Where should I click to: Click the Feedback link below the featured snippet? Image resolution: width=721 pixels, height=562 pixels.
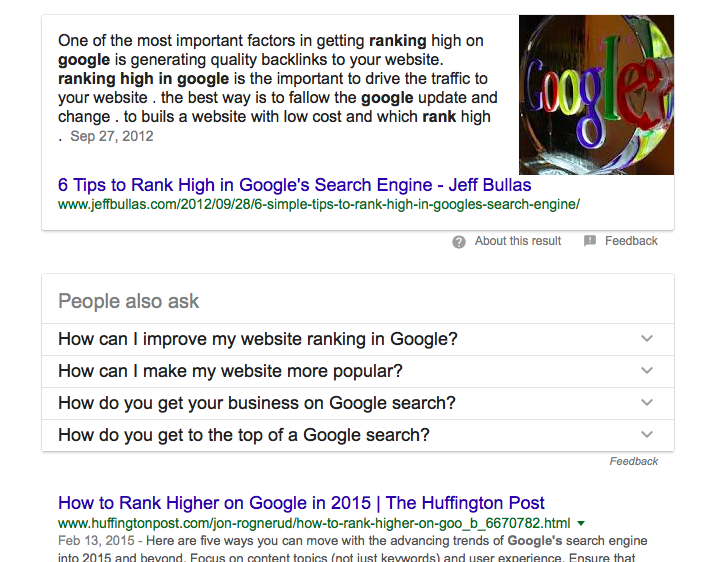[631, 241]
